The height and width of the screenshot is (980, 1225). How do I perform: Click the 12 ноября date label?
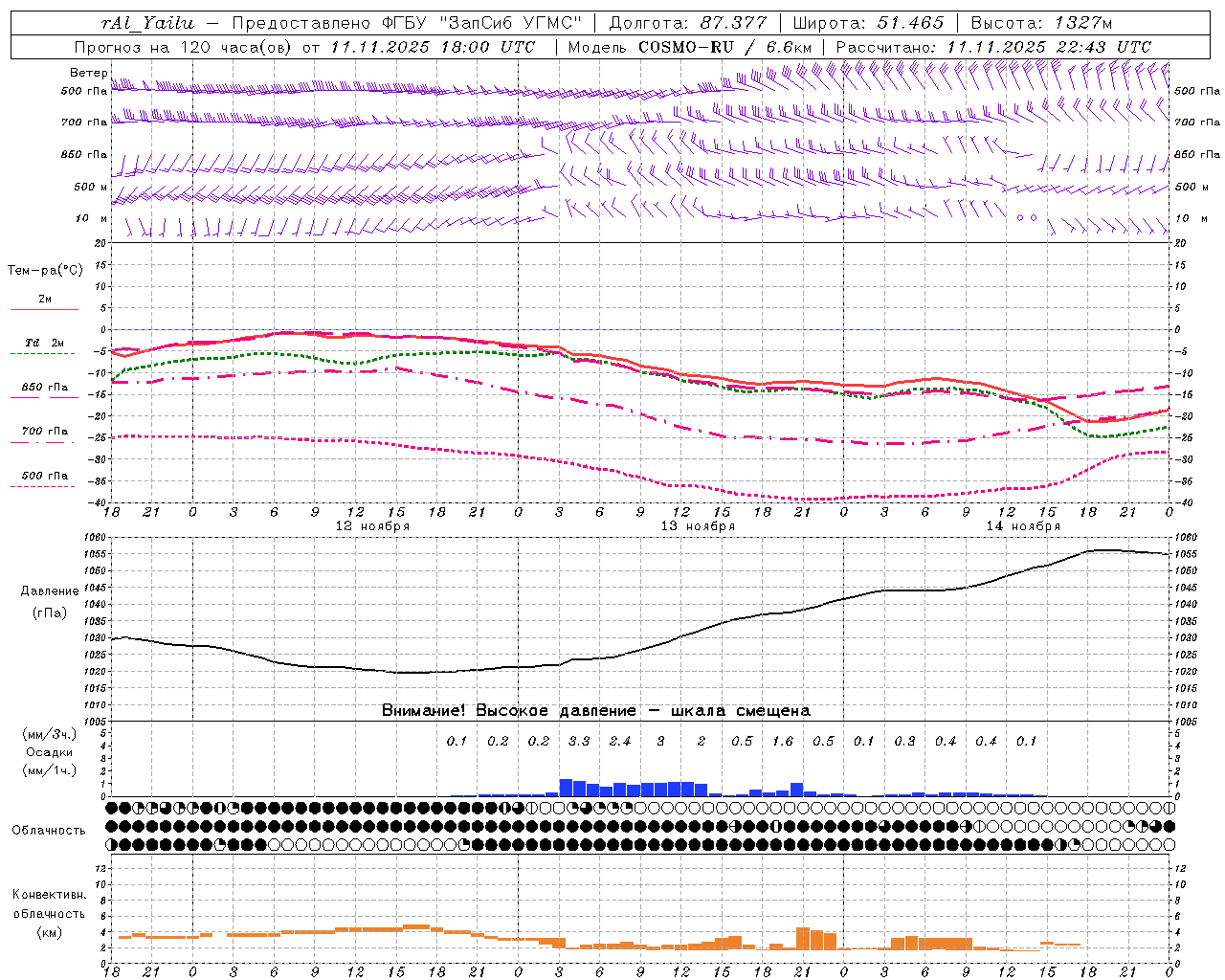[x=373, y=526]
